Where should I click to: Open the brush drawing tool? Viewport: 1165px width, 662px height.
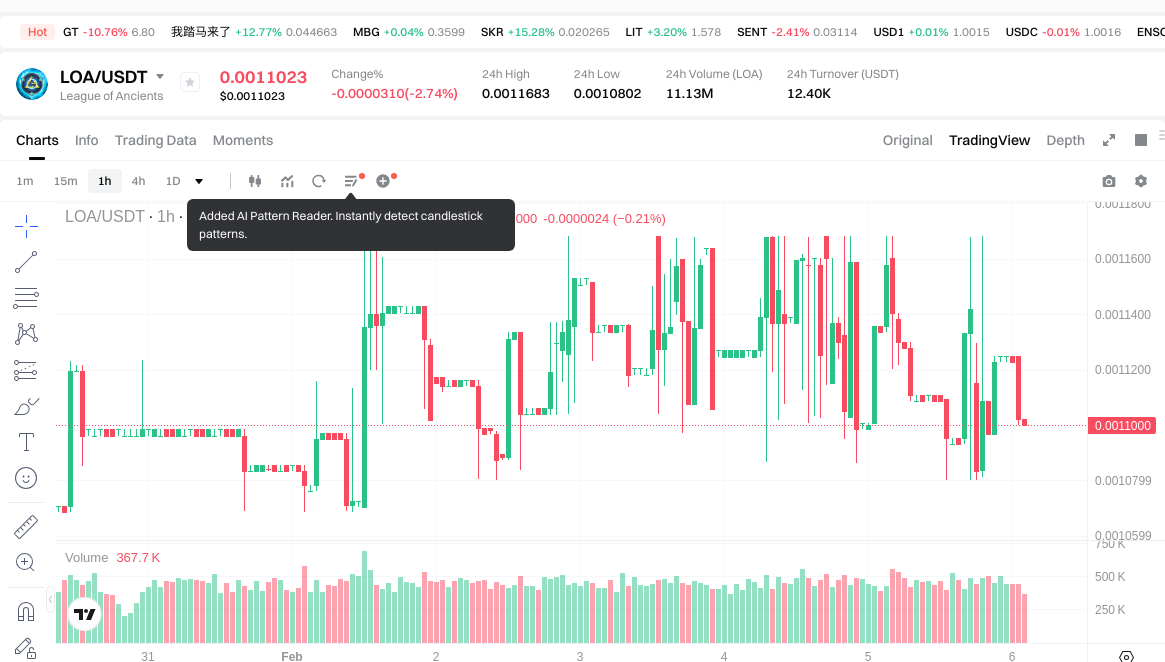point(26,406)
